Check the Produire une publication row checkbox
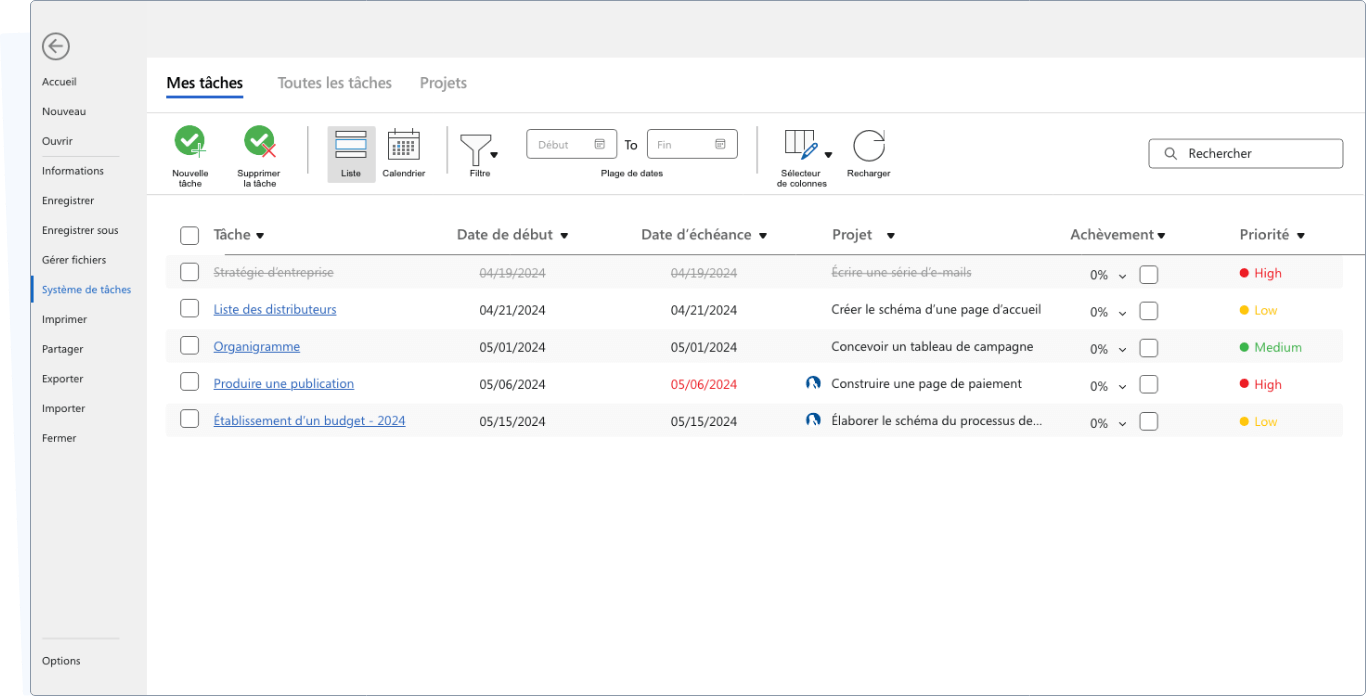Screen dimensions: 1366x696 pyautogui.click(x=189, y=382)
